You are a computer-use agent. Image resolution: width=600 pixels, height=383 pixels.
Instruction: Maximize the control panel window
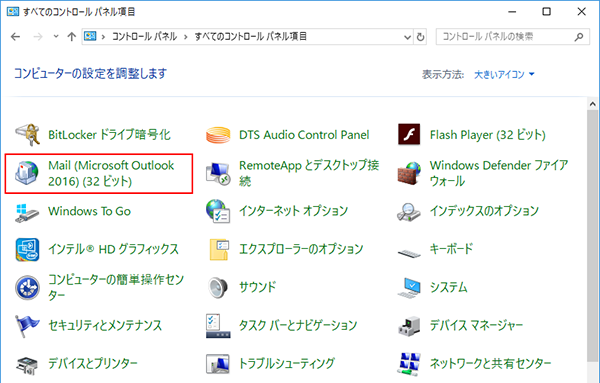pyautogui.click(x=546, y=11)
